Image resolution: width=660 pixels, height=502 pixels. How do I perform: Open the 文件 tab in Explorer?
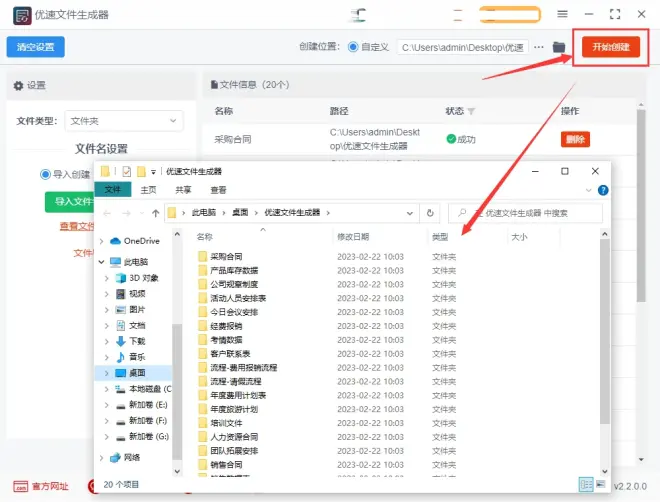pyautogui.click(x=113, y=190)
